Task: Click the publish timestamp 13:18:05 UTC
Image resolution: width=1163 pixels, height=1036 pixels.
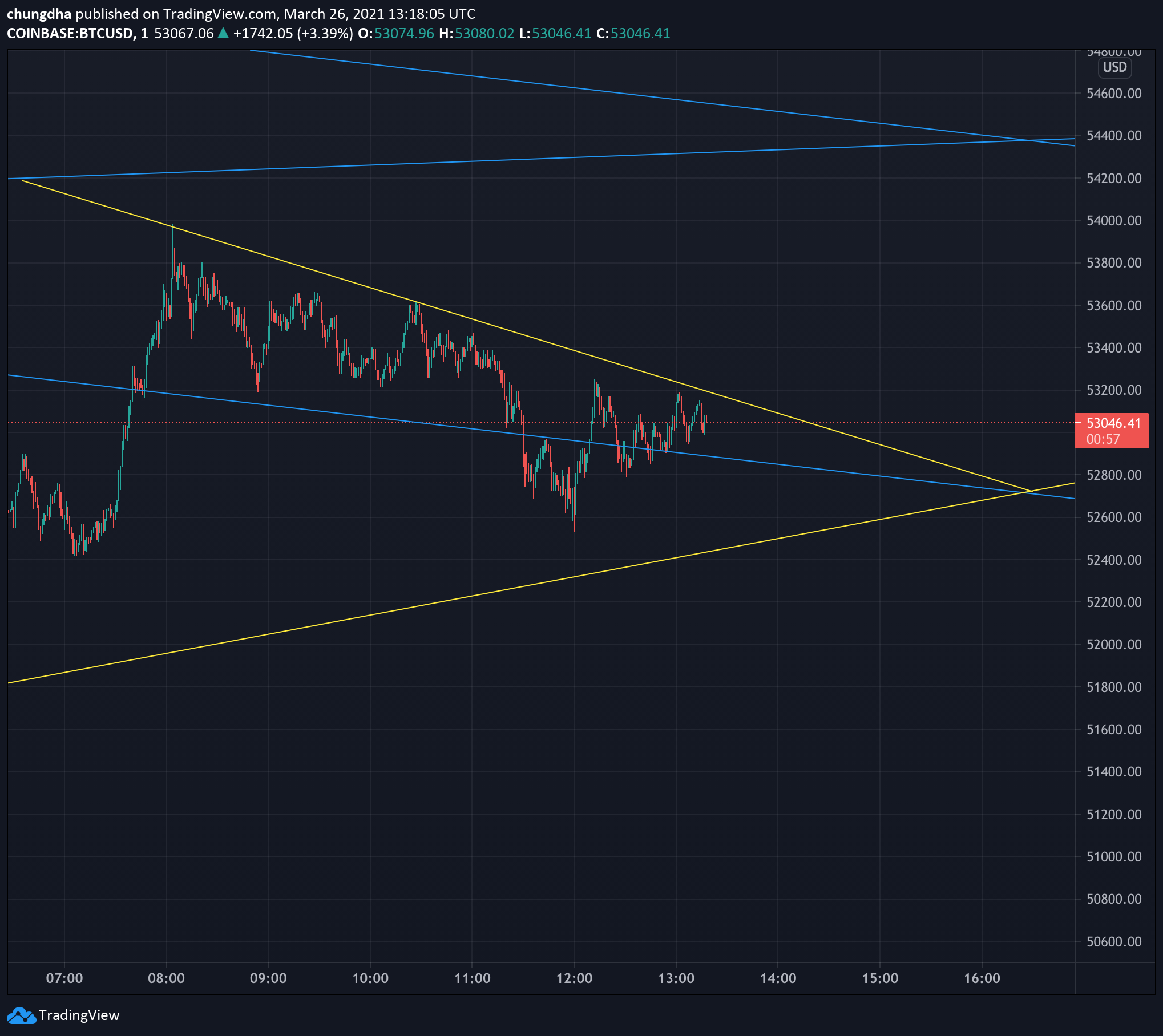Action: (431, 14)
